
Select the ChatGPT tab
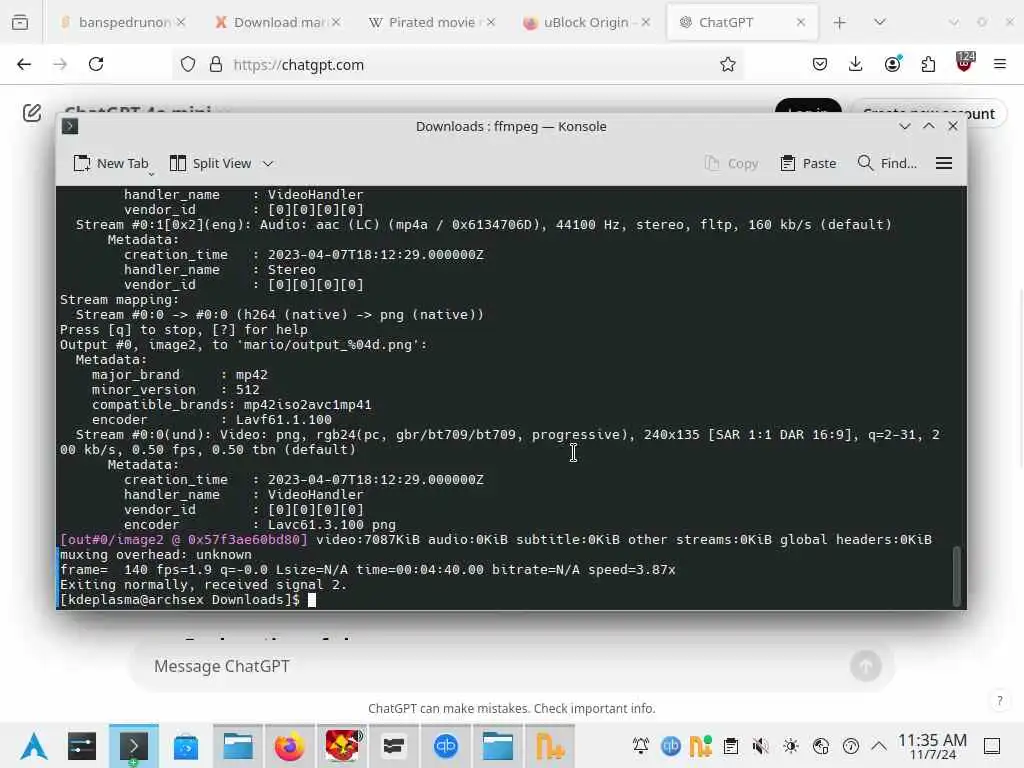pyautogui.click(x=743, y=22)
